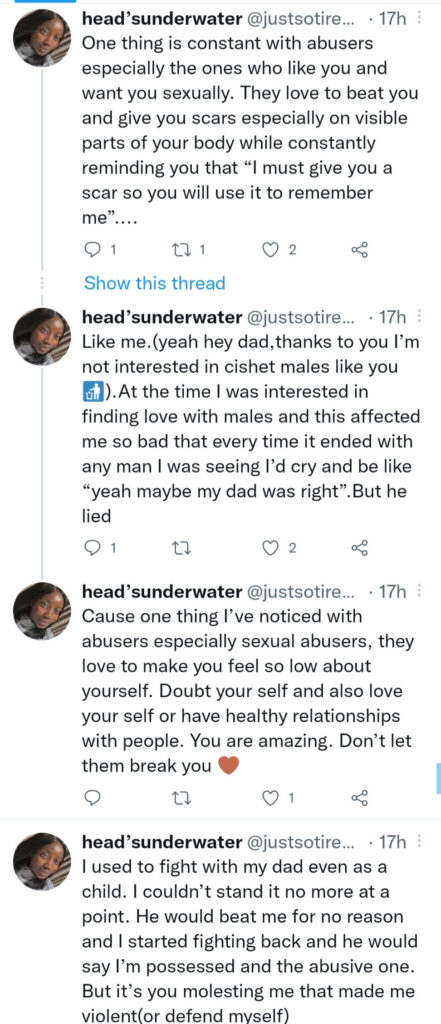This screenshot has height=1024, width=441.
Task: Open 'Show this thread' link
Action: point(154,283)
